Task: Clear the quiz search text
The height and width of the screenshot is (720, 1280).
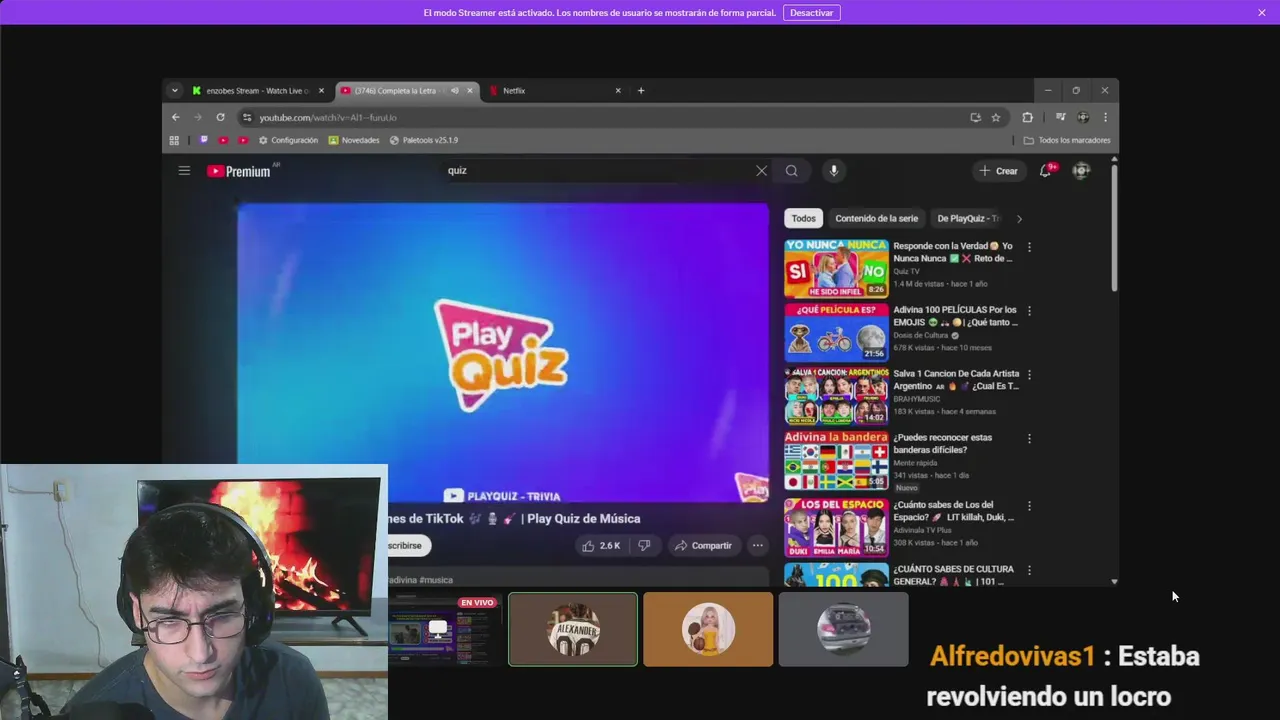Action: pyautogui.click(x=761, y=171)
